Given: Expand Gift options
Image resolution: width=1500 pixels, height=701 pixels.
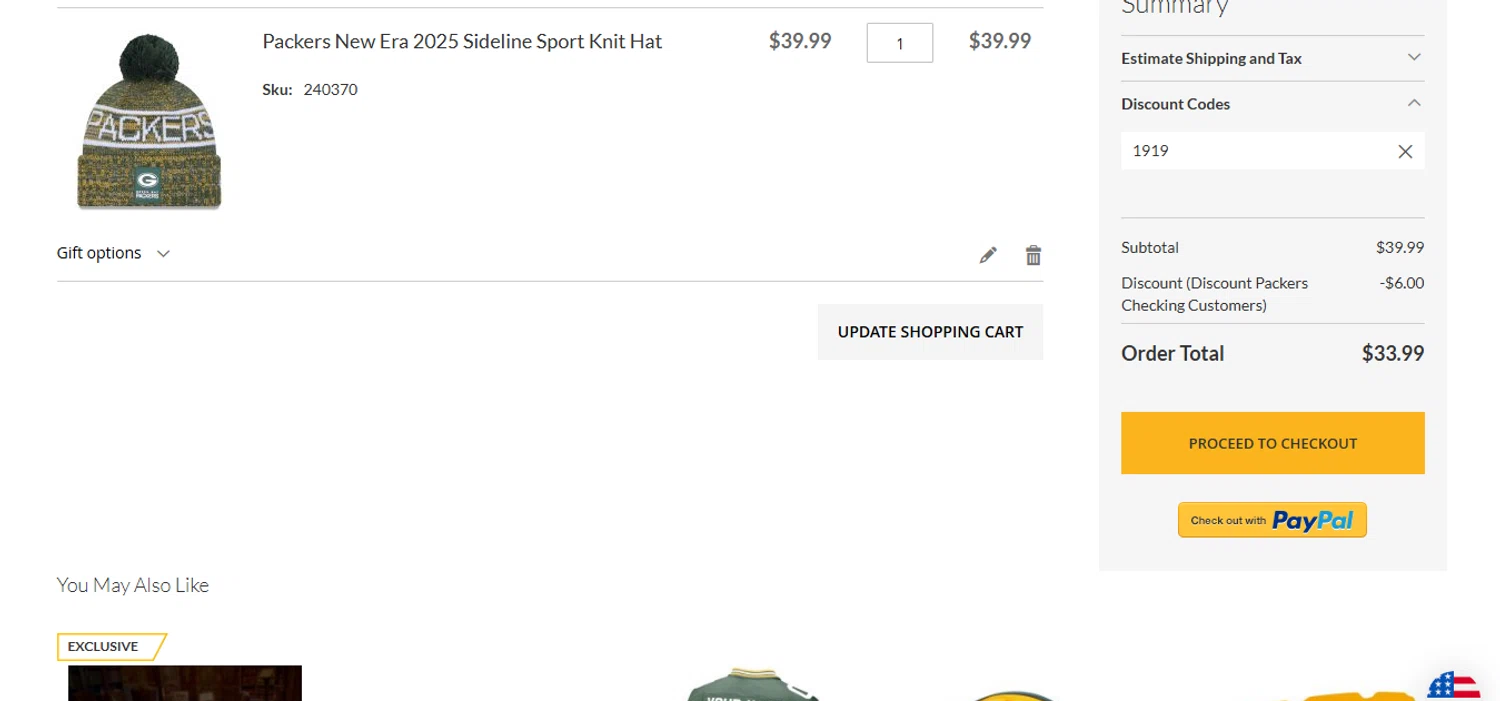Looking at the screenshot, I should pos(113,253).
